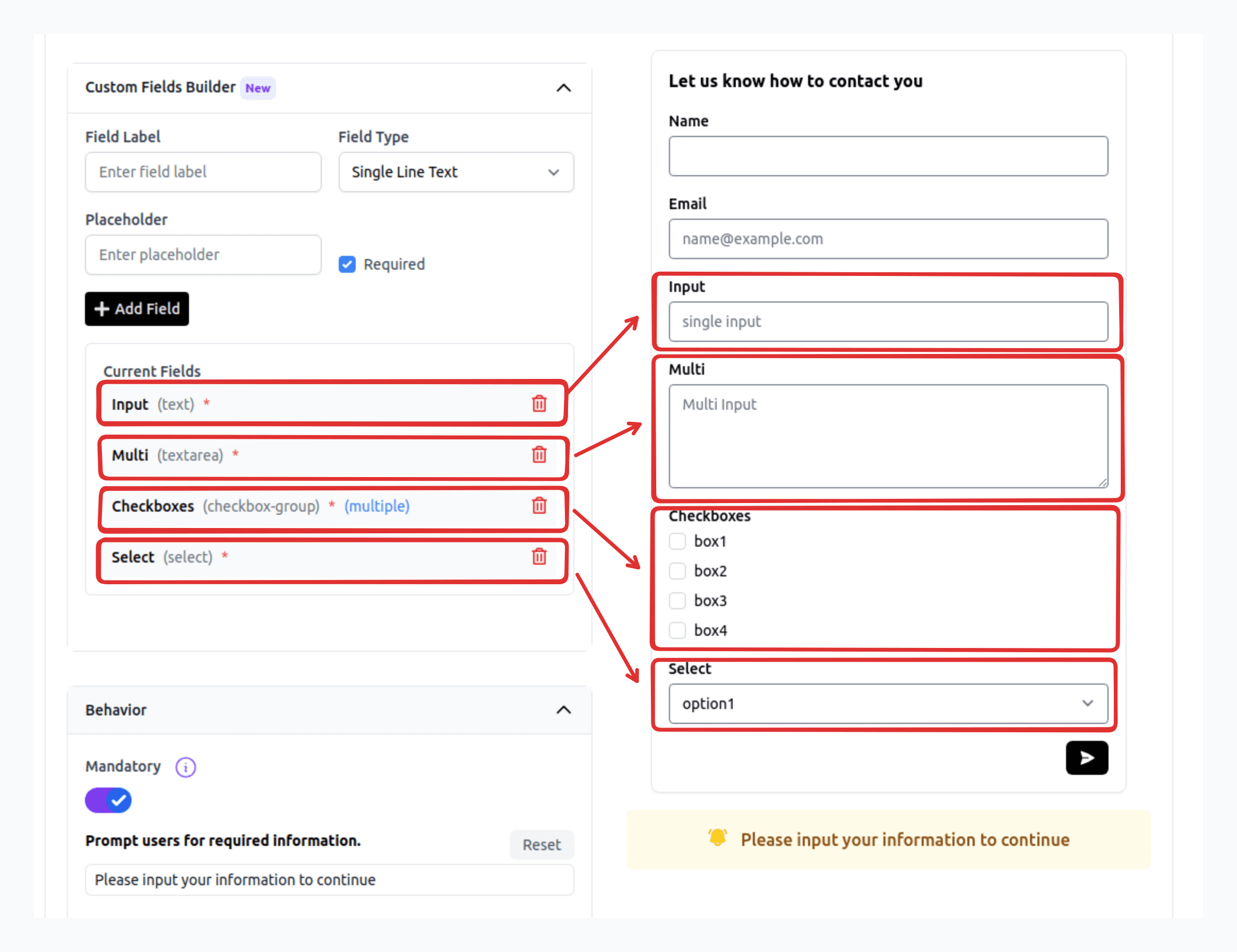The image size is (1237, 952).
Task: Click the Mandatory info icon
Action: pos(185,767)
